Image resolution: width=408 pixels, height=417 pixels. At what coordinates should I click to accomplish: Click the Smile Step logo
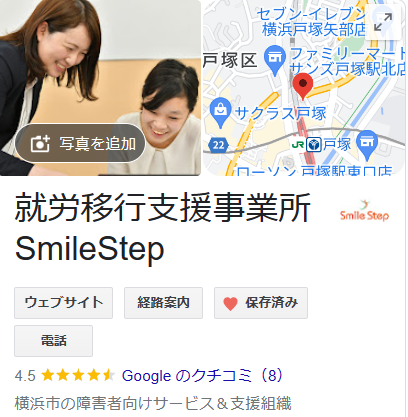[364, 211]
